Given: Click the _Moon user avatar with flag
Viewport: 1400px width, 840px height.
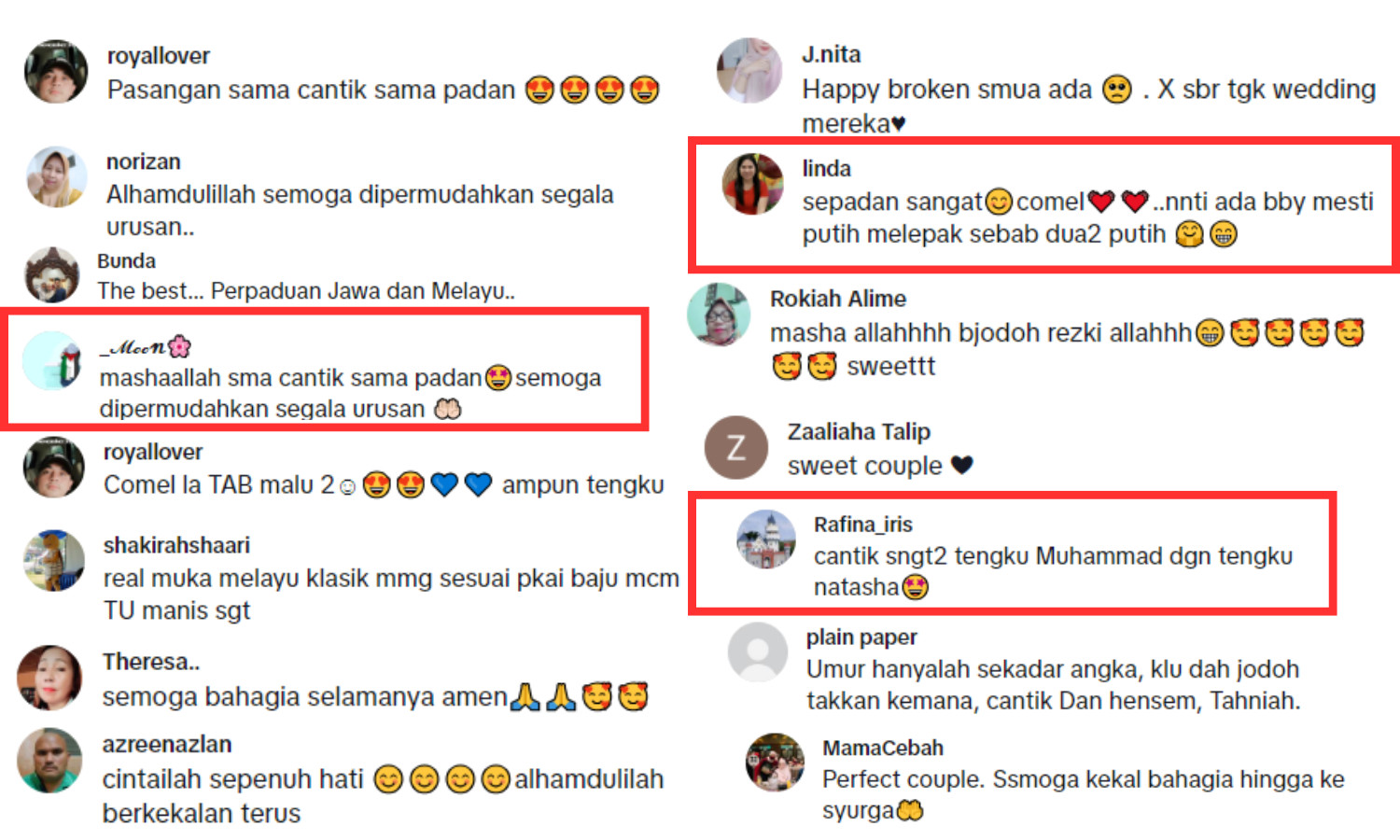Looking at the screenshot, I should click(x=52, y=360).
